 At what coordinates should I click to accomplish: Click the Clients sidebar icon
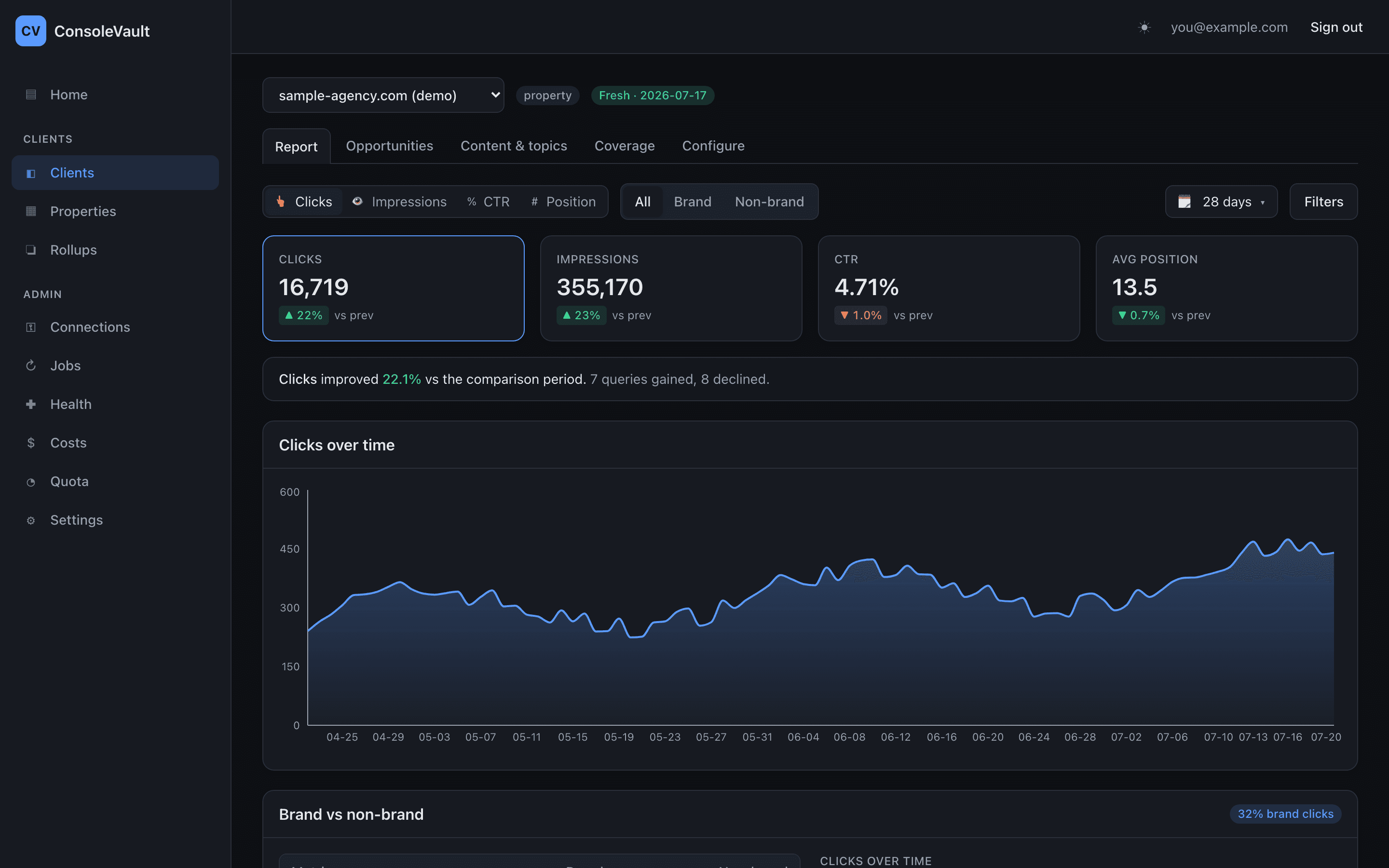31,173
